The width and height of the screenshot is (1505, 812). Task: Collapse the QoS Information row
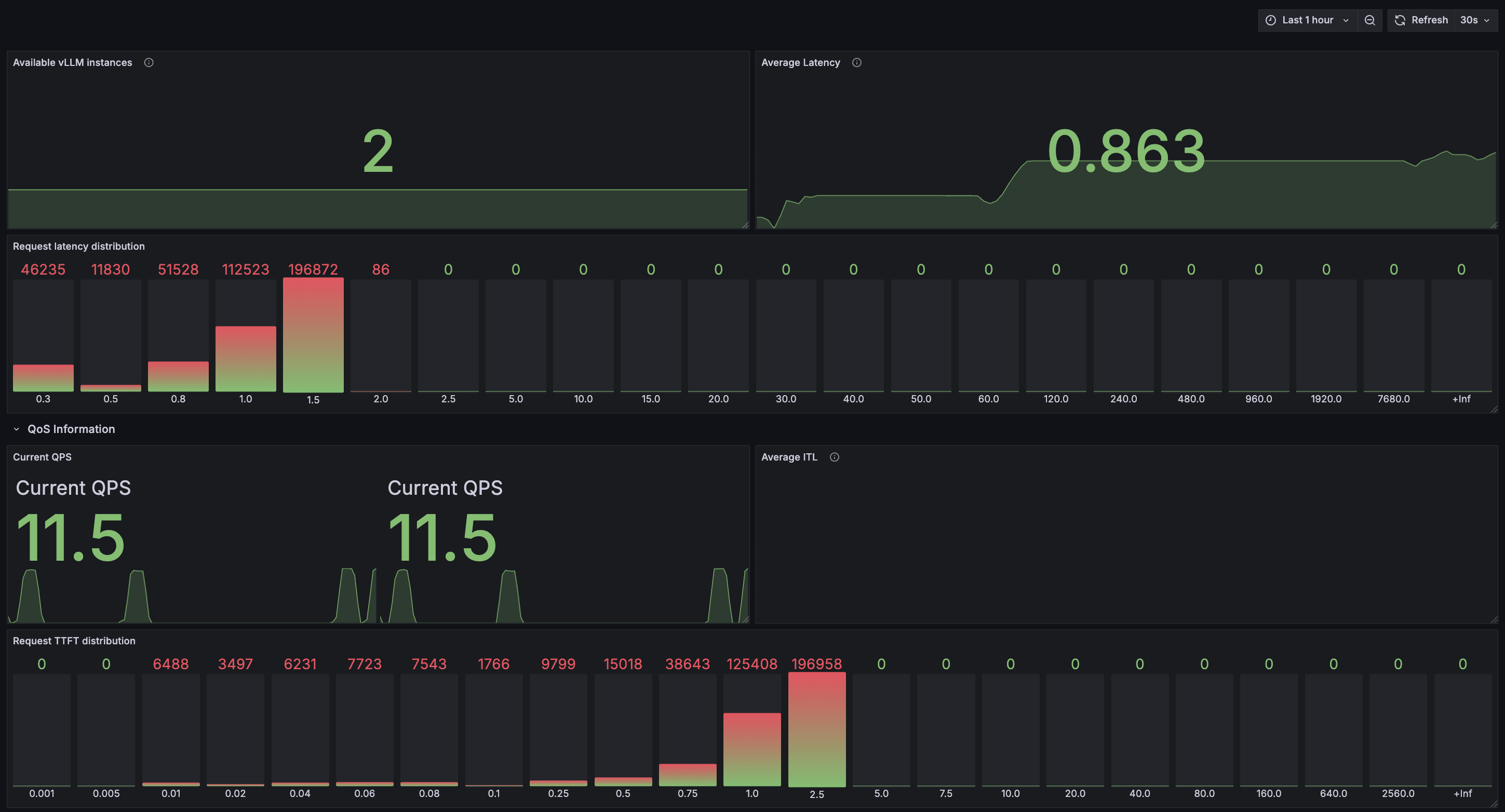tap(17, 429)
